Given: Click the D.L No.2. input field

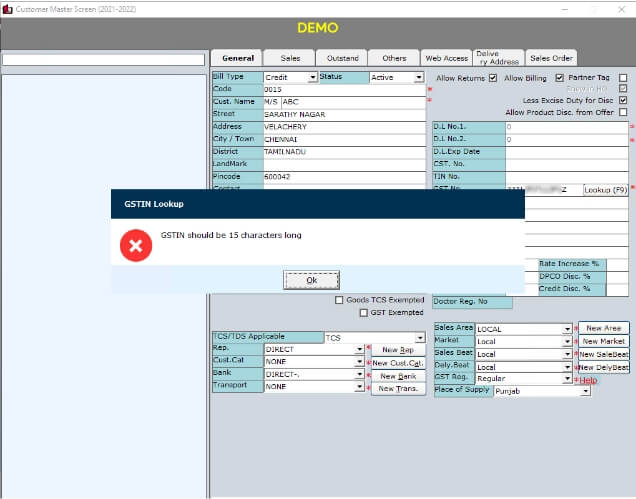Looking at the screenshot, I should [x=567, y=140].
